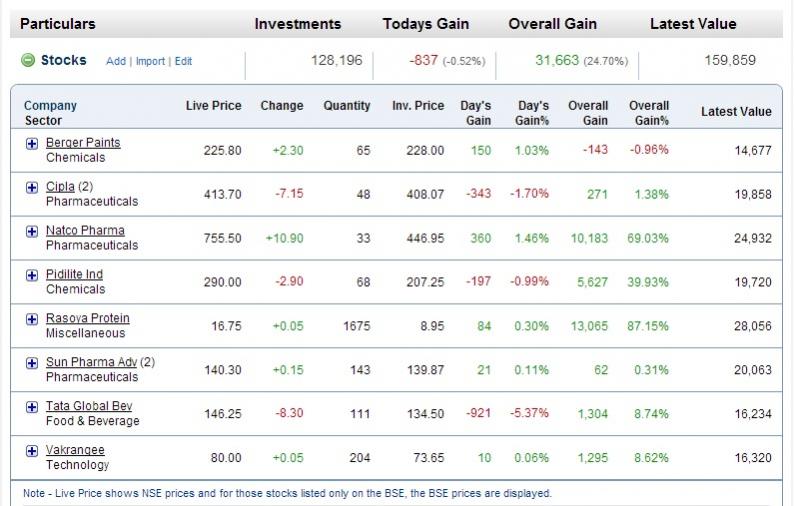Sort by Change column header
Viewport: 795px width, 506px height.
(x=282, y=105)
